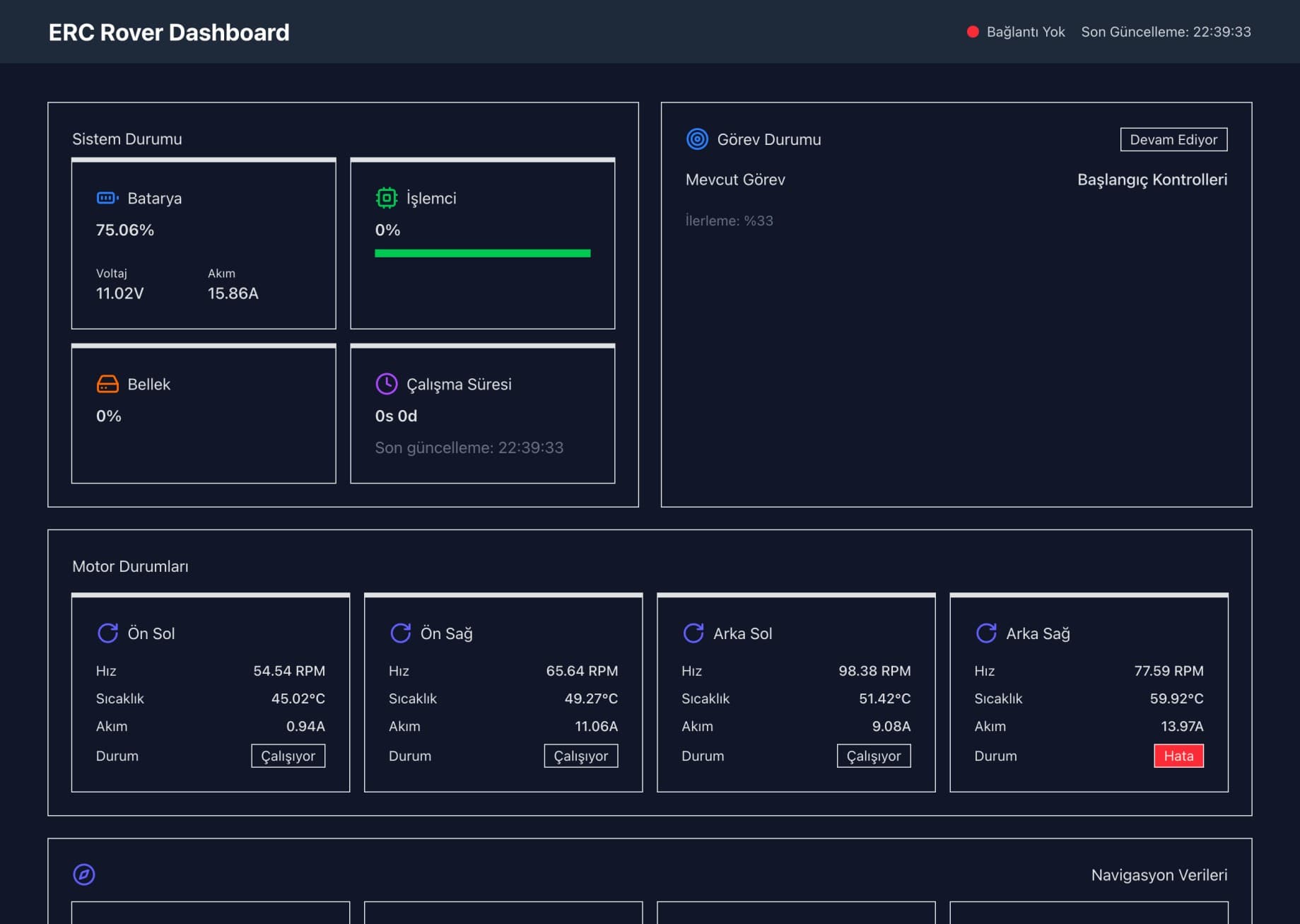The width and height of the screenshot is (1300, 924).
Task: Click the 54.54 RPM speed value
Action: [289, 671]
